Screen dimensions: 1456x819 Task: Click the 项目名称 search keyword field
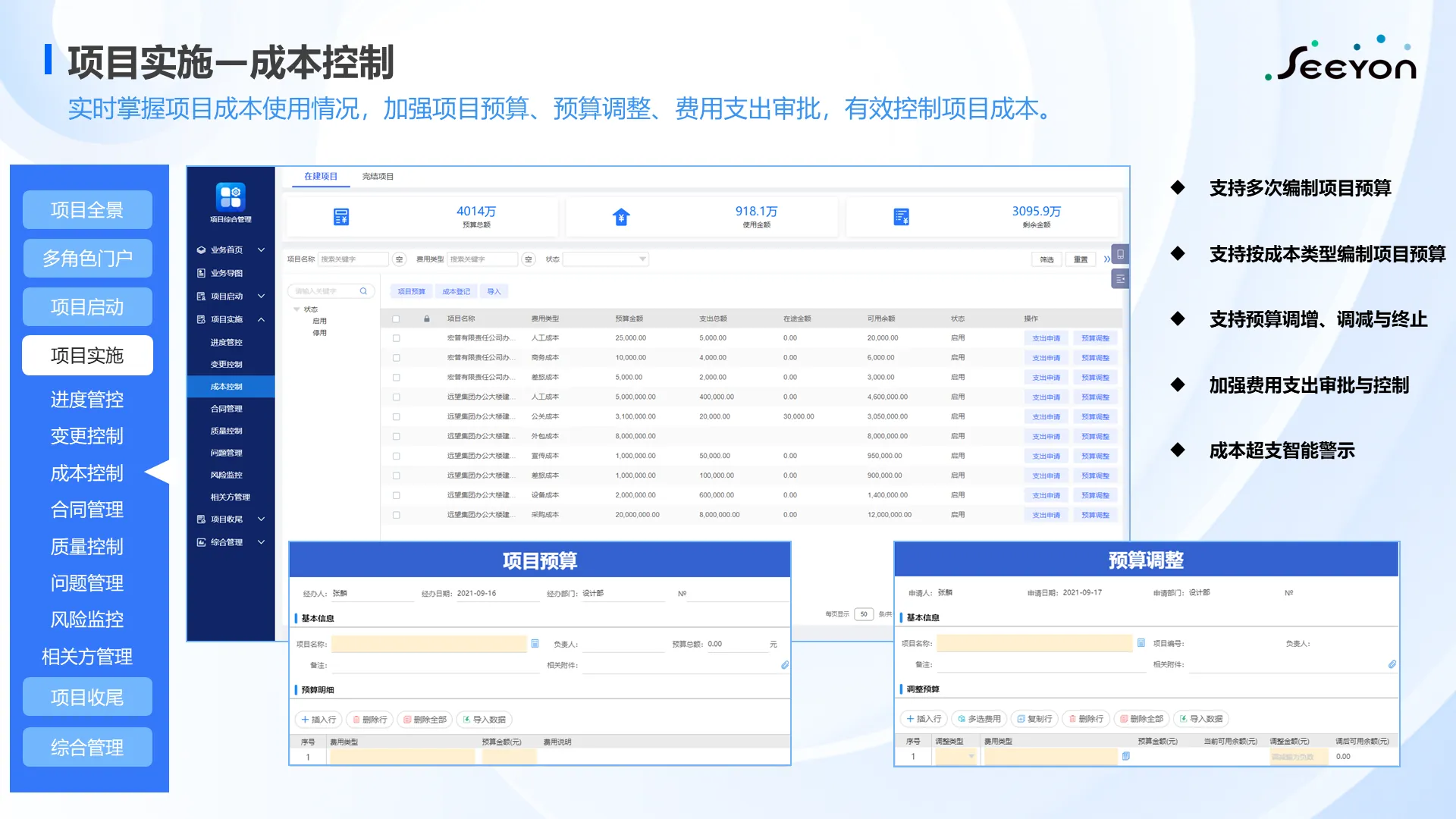[353, 259]
